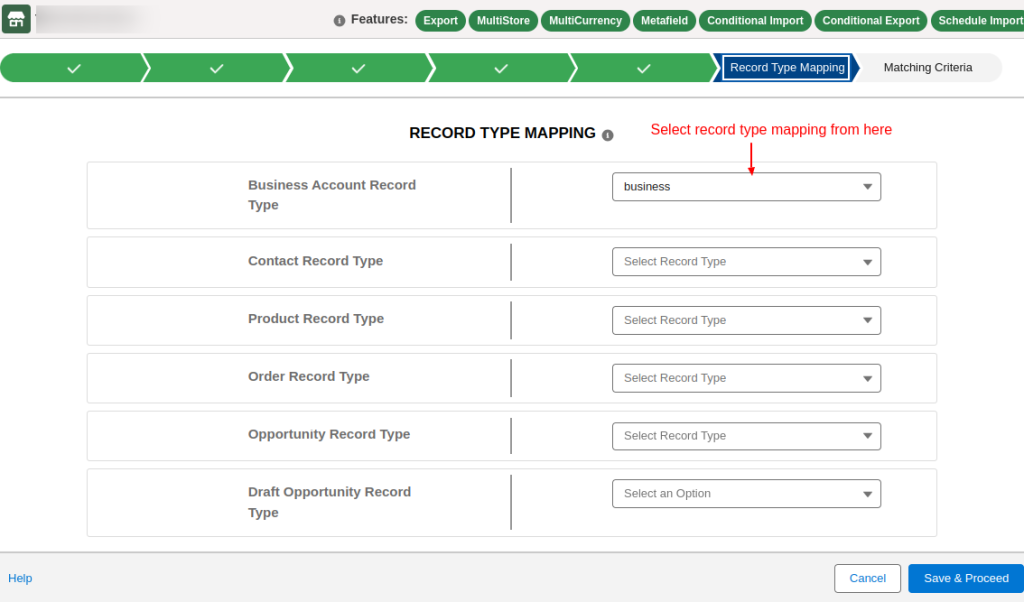1024x602 pixels.
Task: Click the 'Features:' label text
Action: tap(379, 20)
